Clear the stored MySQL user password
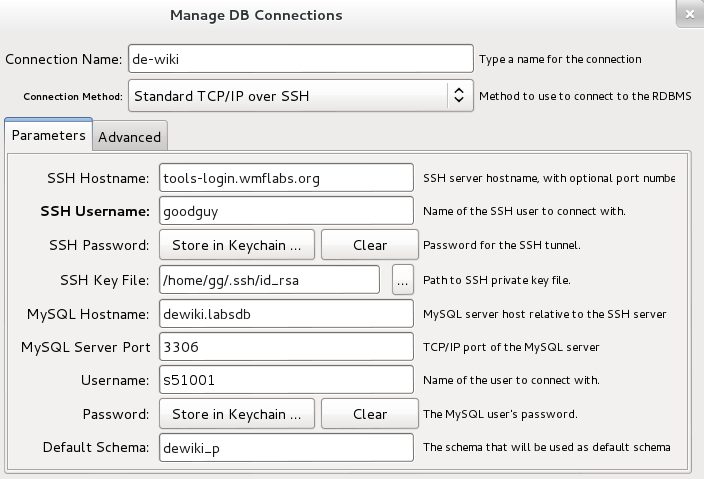The width and height of the screenshot is (704, 479). pos(370,414)
